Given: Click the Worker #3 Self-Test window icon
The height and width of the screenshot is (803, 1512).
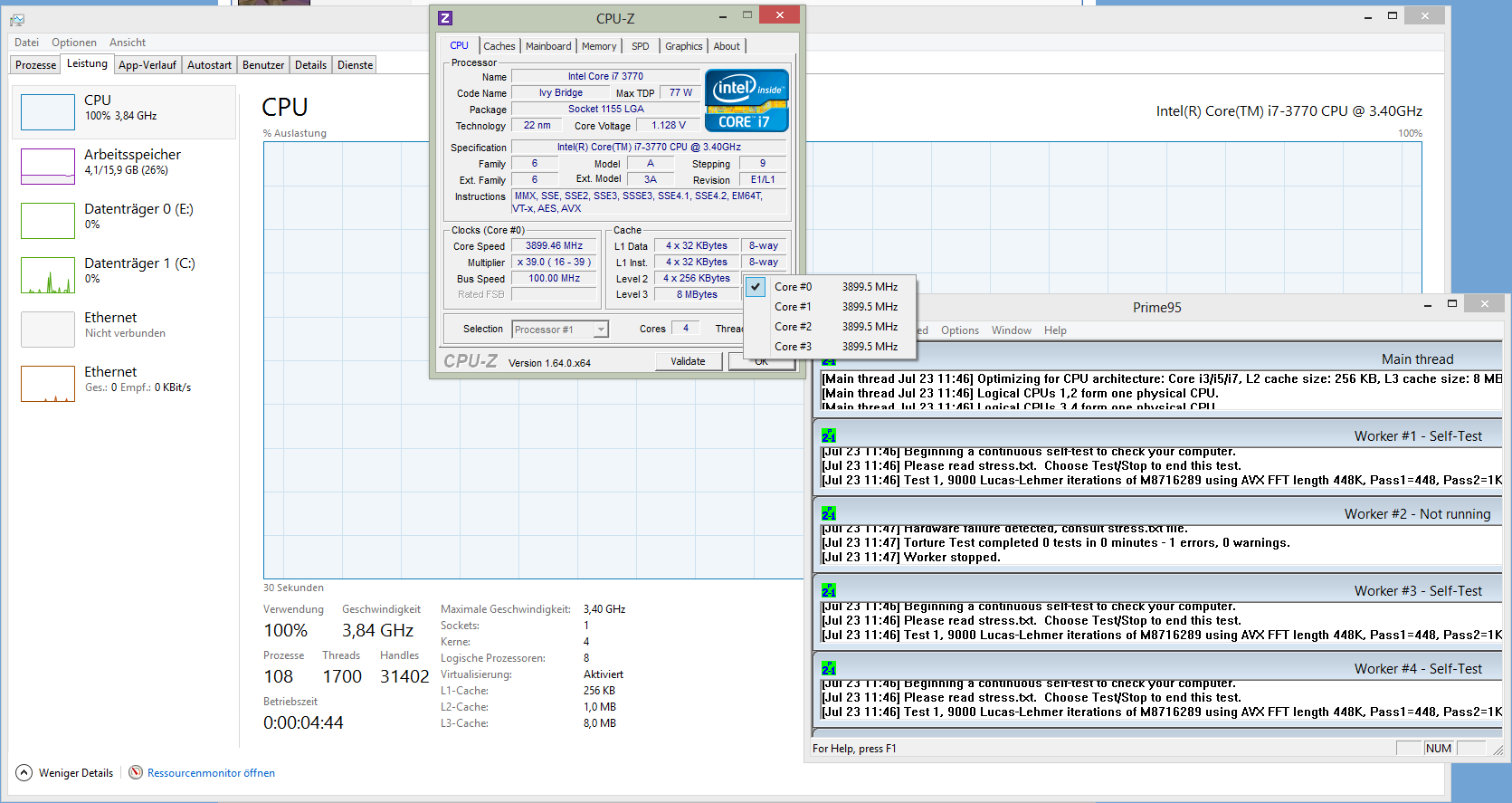Looking at the screenshot, I should 828,590.
